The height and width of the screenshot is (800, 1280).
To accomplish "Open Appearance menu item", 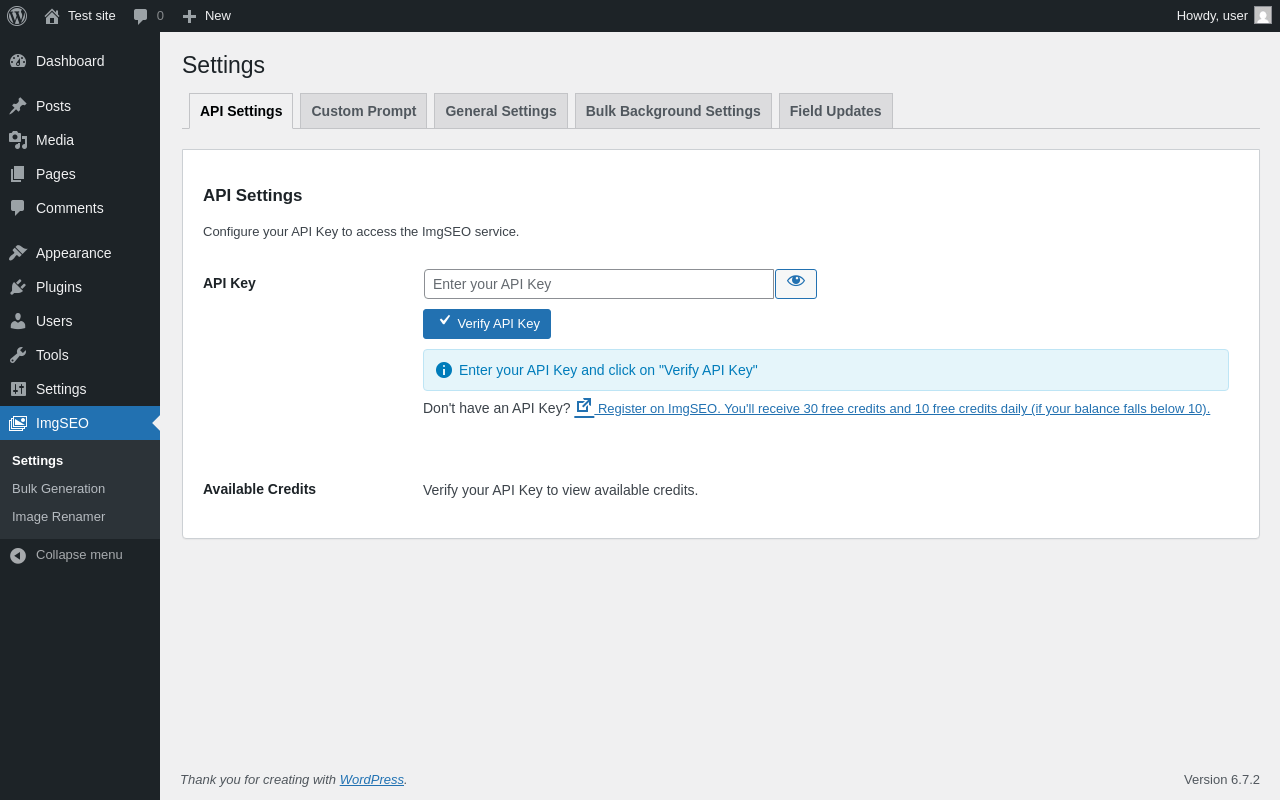I will [x=80, y=253].
